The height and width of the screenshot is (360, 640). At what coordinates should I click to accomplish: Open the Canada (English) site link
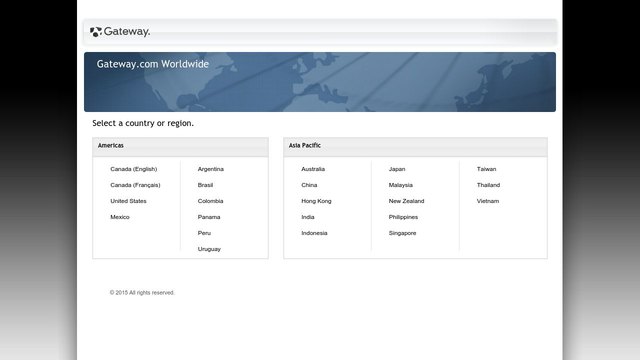point(133,169)
